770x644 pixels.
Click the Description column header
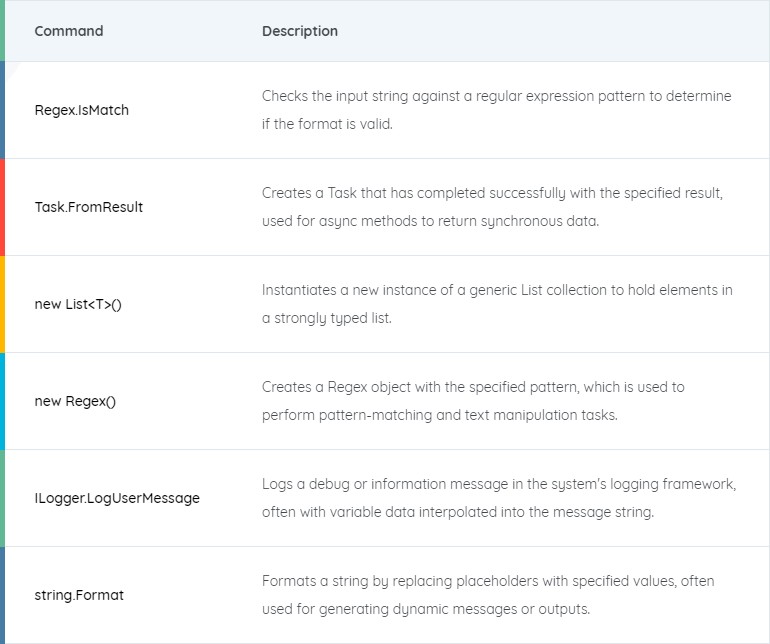(x=300, y=31)
